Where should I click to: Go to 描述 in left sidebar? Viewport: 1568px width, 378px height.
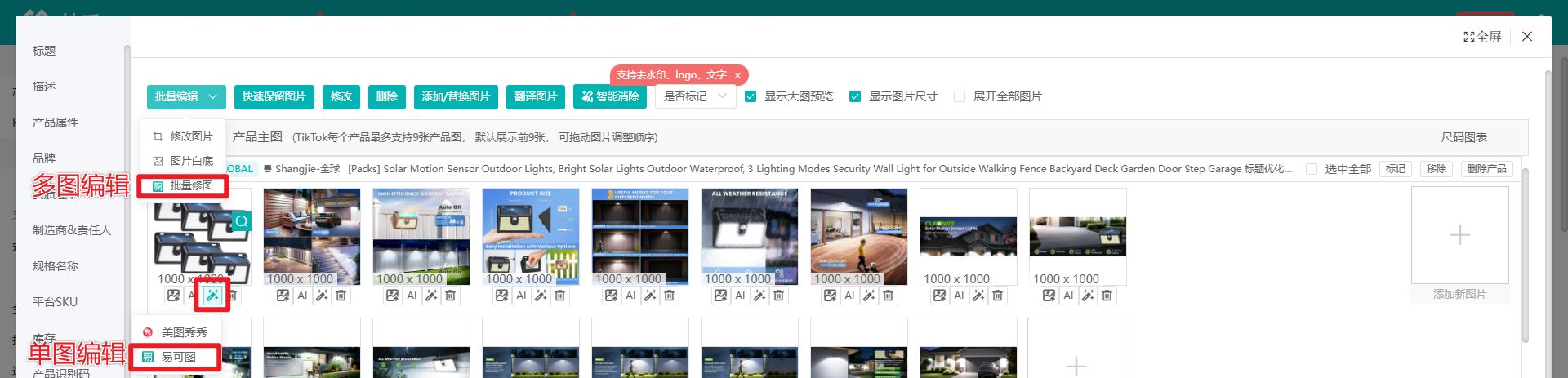point(44,87)
